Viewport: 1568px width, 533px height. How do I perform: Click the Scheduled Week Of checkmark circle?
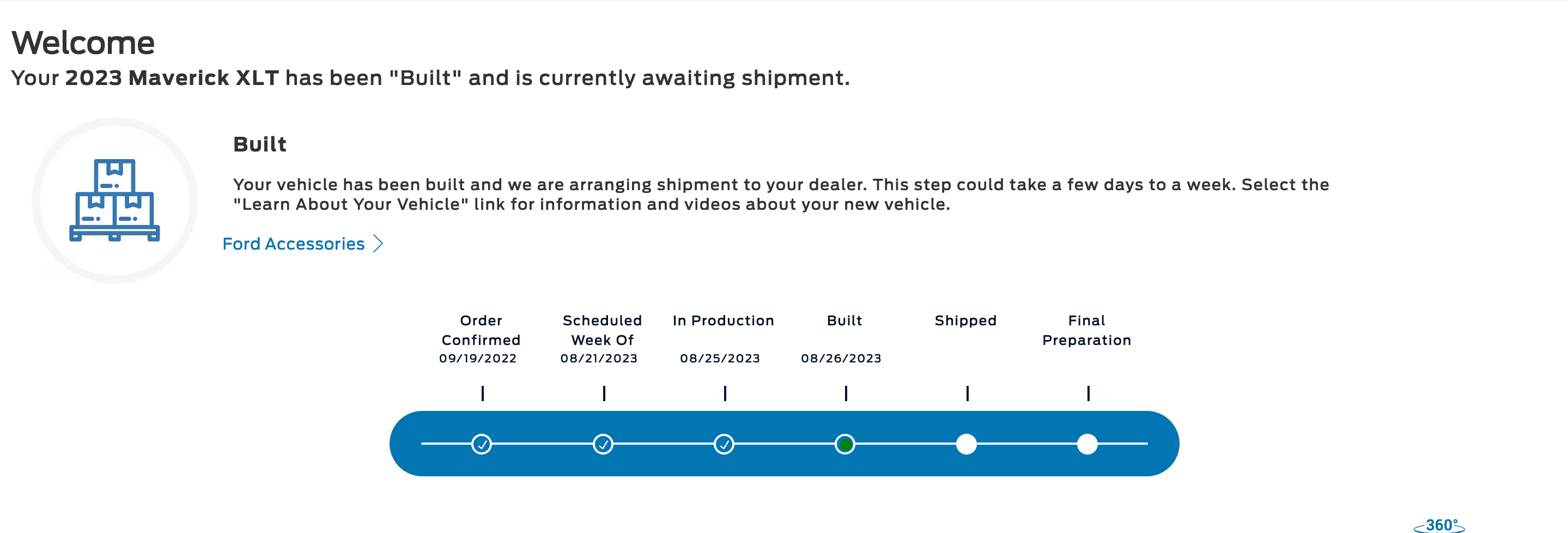click(x=603, y=444)
